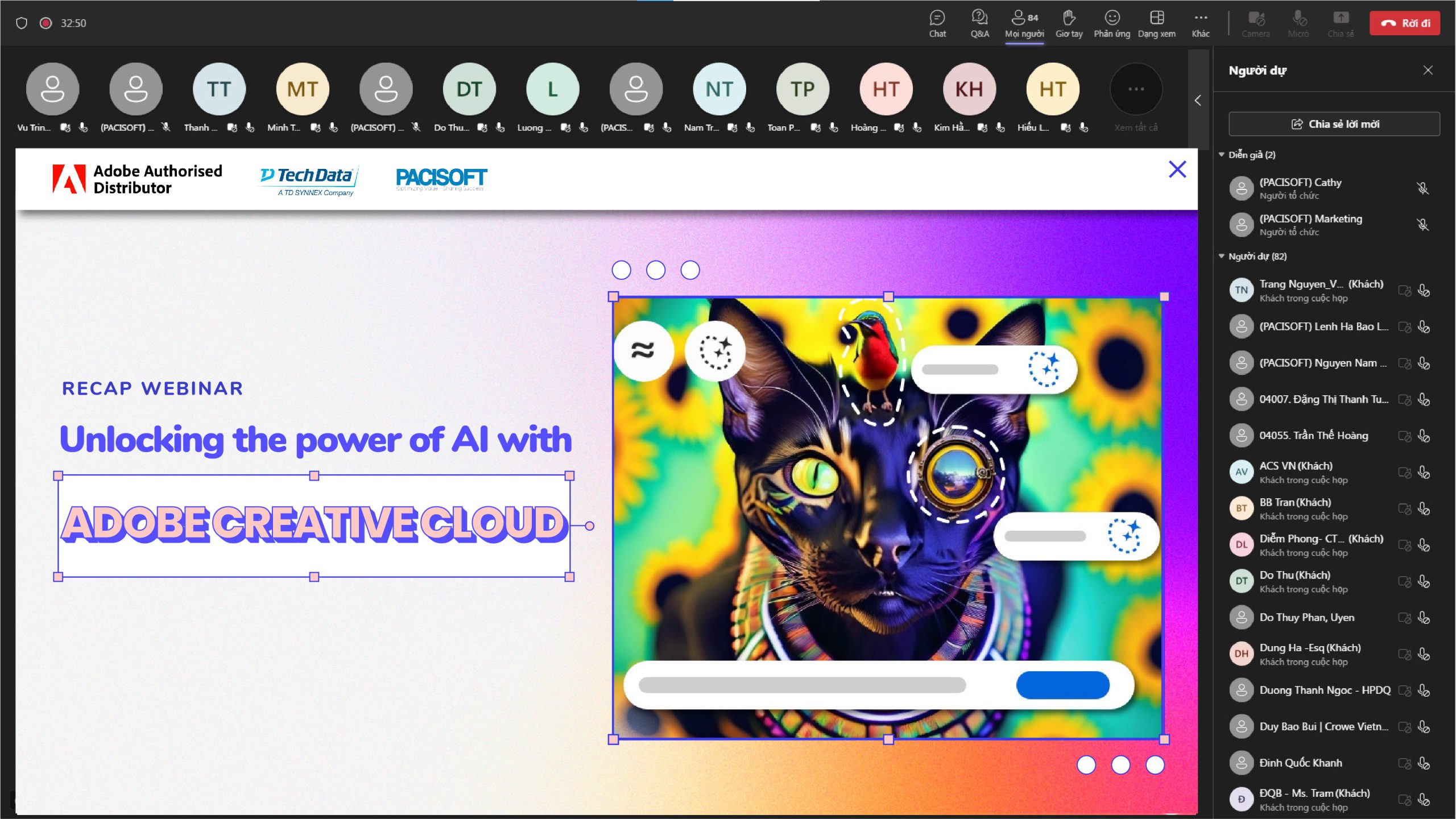Open the Dạng xem view options
Image resolution: width=1456 pixels, height=819 pixels.
1156,24
